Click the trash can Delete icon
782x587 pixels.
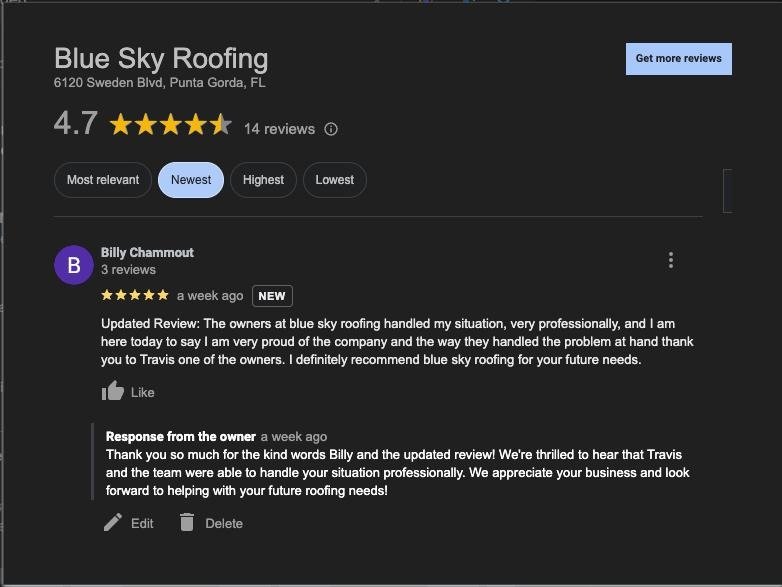pyautogui.click(x=187, y=522)
